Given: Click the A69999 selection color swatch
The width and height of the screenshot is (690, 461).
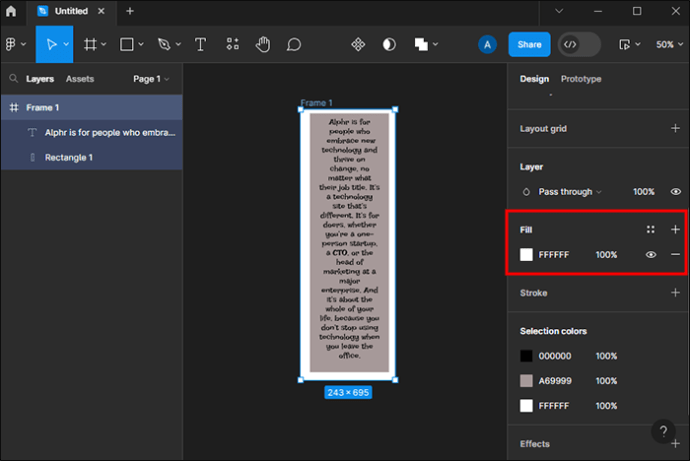Looking at the screenshot, I should 526,381.
